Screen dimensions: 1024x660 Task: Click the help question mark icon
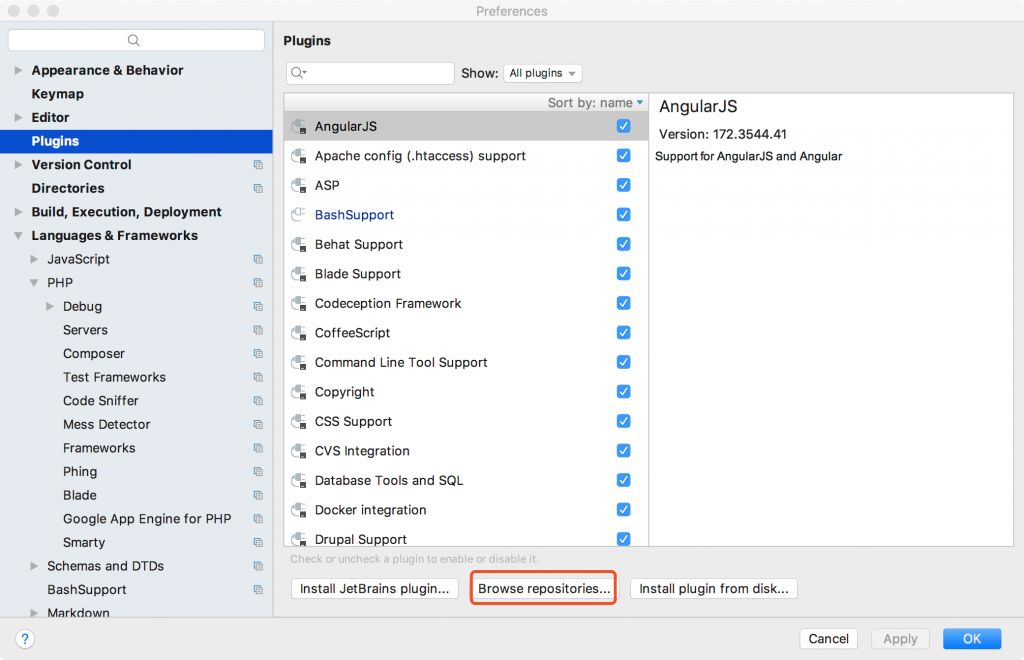pyautogui.click(x=25, y=639)
